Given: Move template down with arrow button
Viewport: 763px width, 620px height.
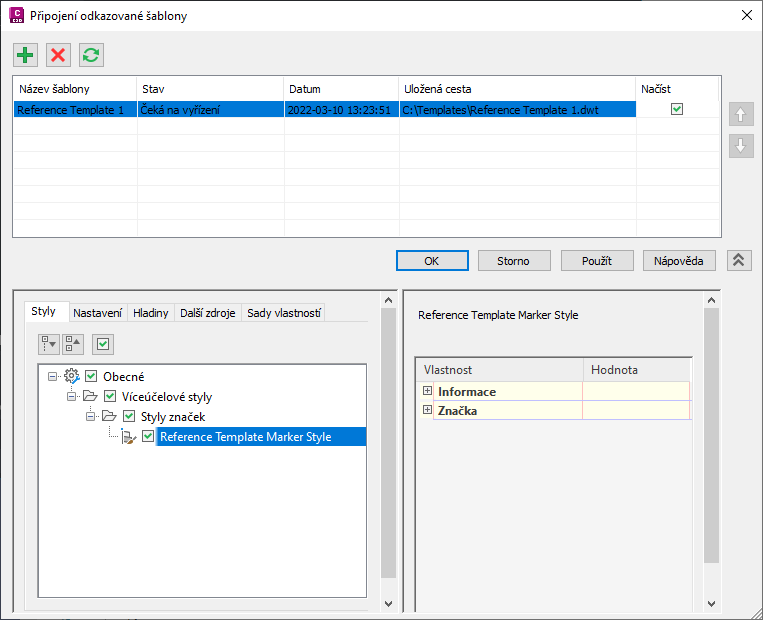Looking at the screenshot, I should pyautogui.click(x=741, y=146).
